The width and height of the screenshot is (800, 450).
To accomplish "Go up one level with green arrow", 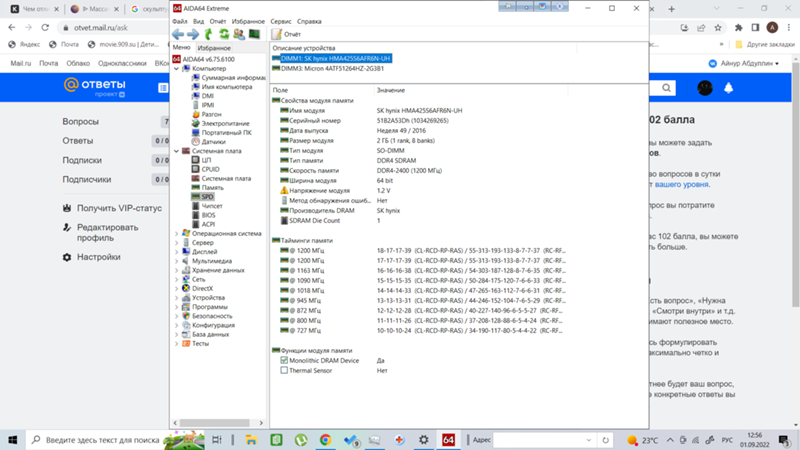I will click(x=208, y=34).
